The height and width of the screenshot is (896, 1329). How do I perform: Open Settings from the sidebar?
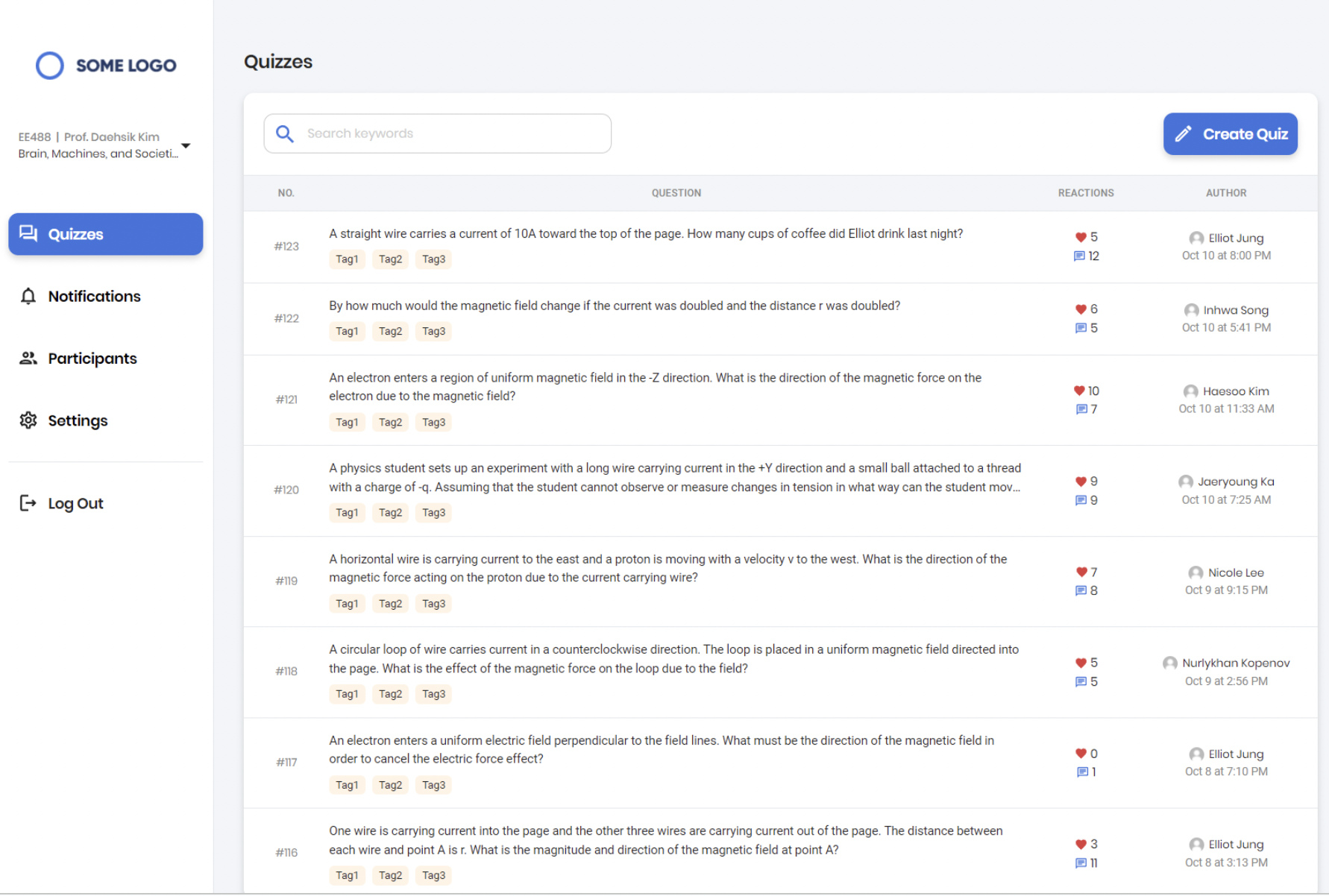(x=78, y=420)
